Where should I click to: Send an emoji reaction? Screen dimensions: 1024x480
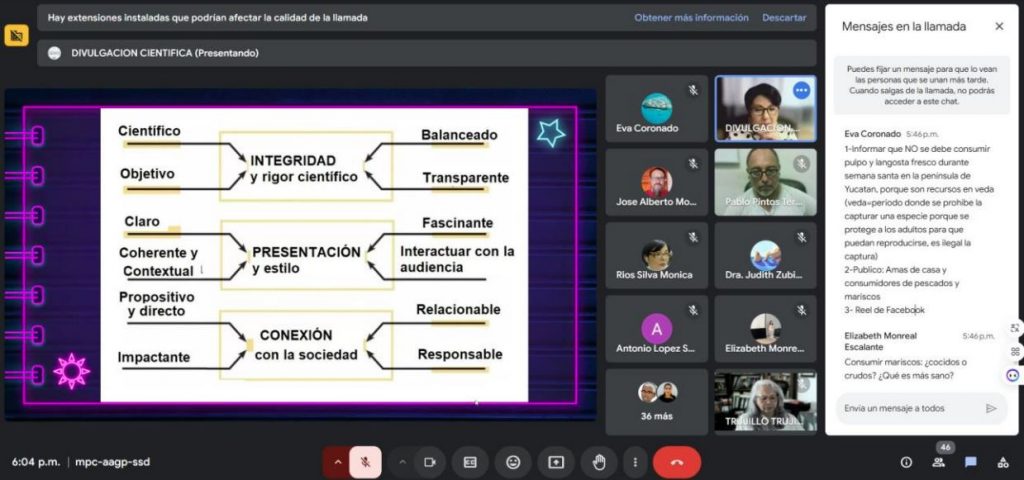point(513,462)
